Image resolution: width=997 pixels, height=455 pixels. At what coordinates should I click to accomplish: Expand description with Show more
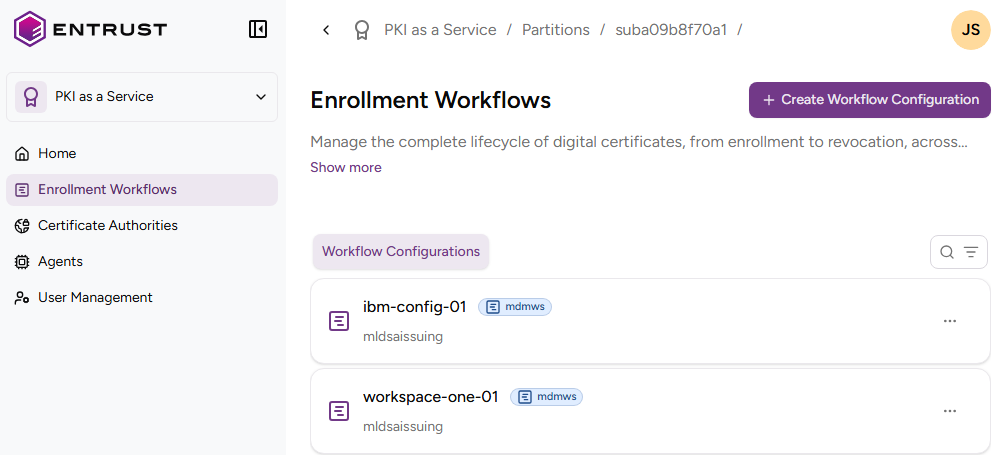(346, 168)
